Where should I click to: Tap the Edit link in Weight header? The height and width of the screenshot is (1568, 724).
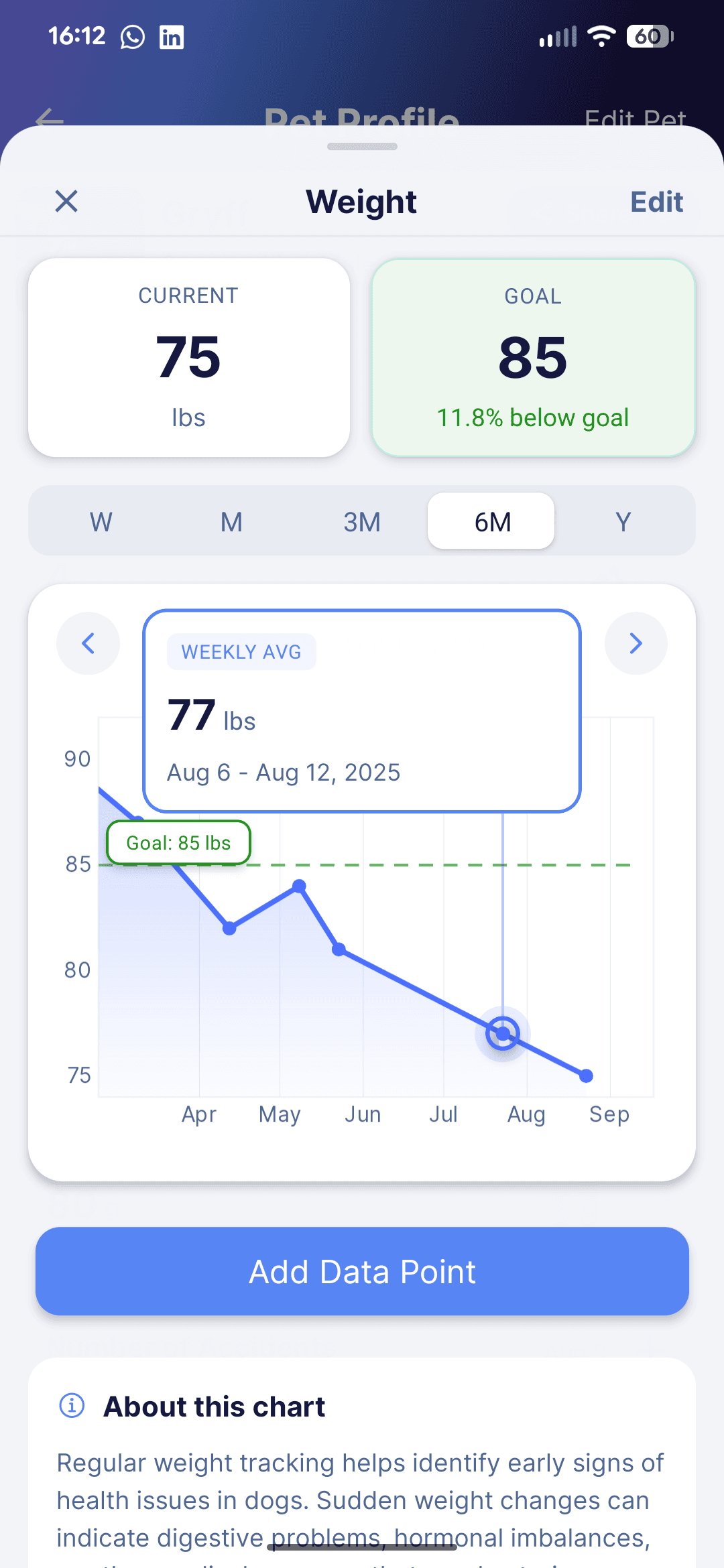point(656,202)
